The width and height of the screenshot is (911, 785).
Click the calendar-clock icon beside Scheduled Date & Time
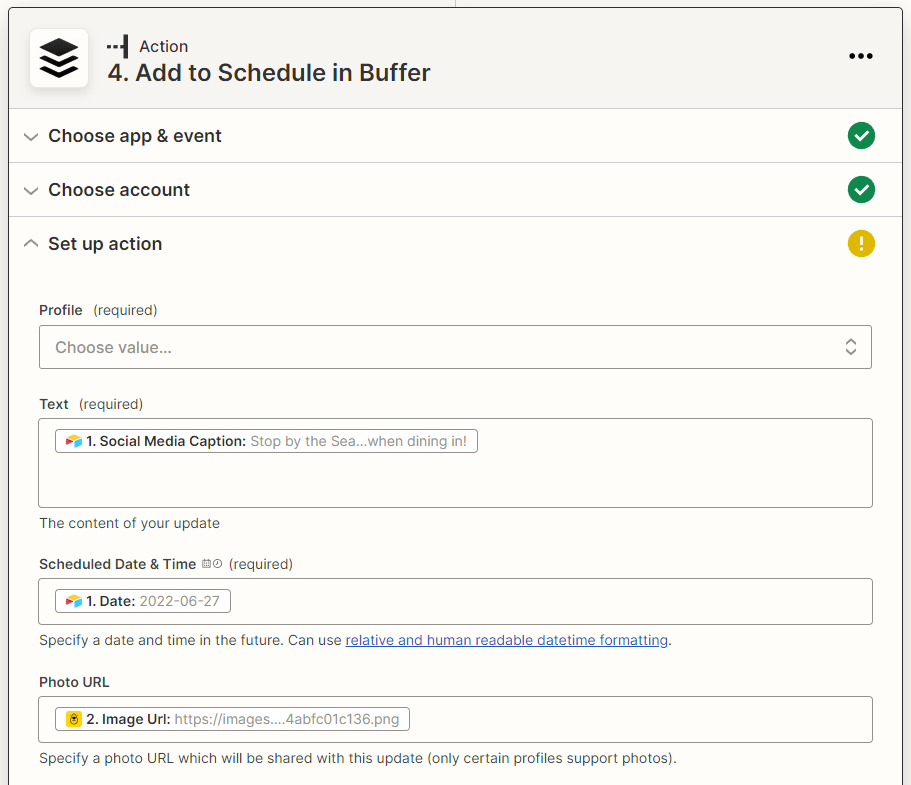pyautogui.click(x=212, y=564)
